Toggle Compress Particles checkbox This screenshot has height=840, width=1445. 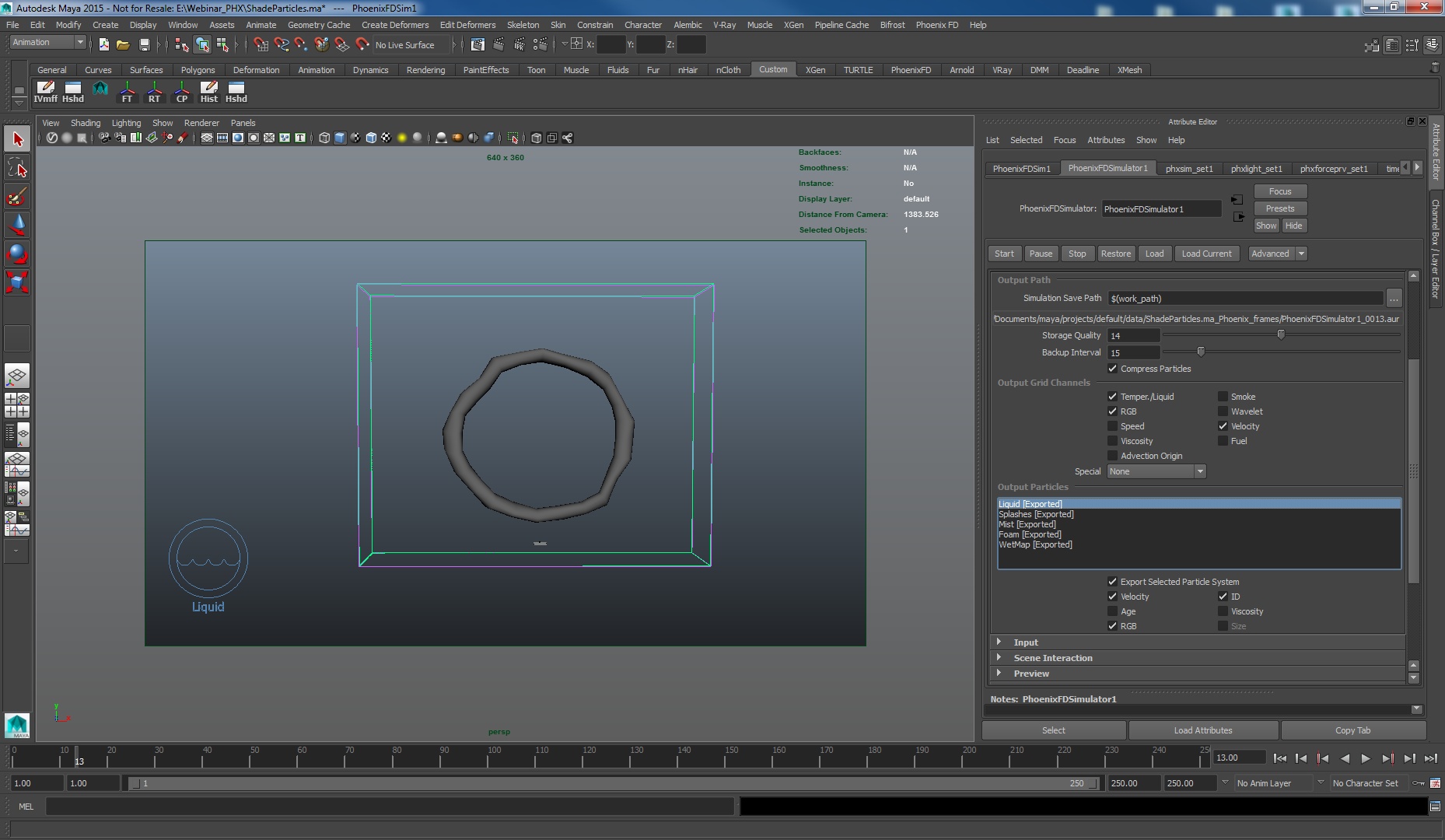(x=1112, y=369)
